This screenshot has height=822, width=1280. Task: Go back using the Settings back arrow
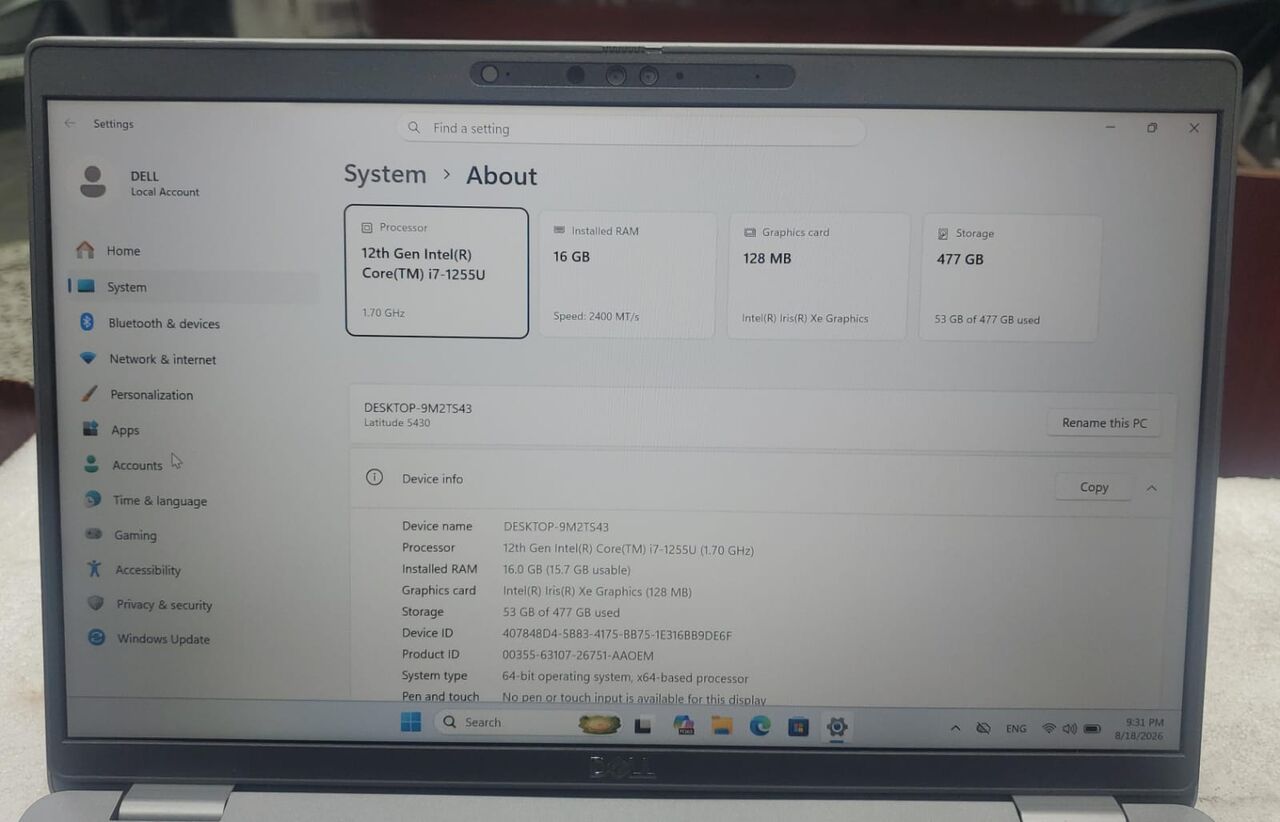(x=70, y=123)
